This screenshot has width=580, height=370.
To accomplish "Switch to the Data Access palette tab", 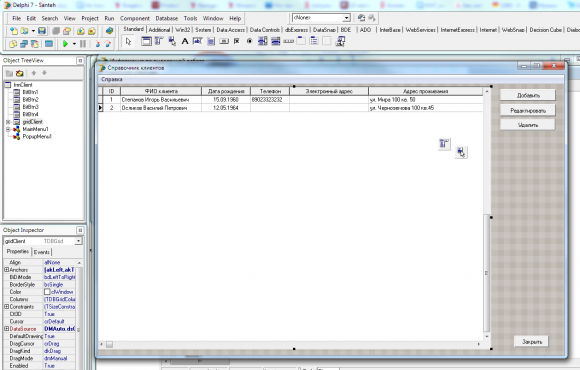I will [230, 30].
